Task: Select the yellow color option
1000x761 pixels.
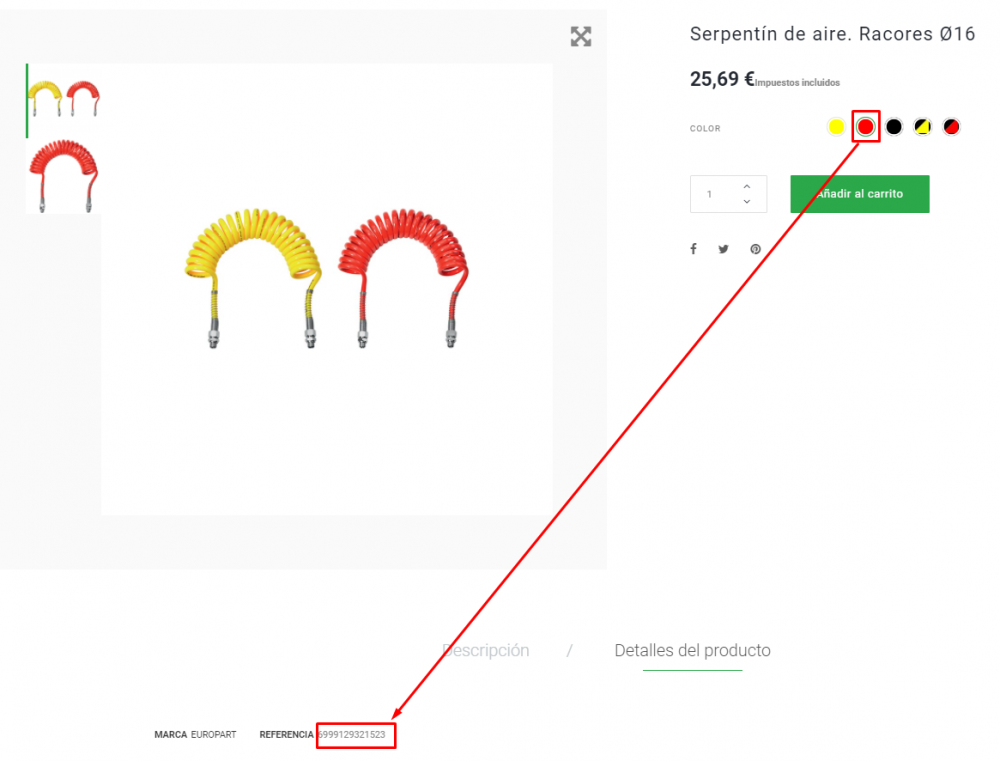Action: [836, 127]
